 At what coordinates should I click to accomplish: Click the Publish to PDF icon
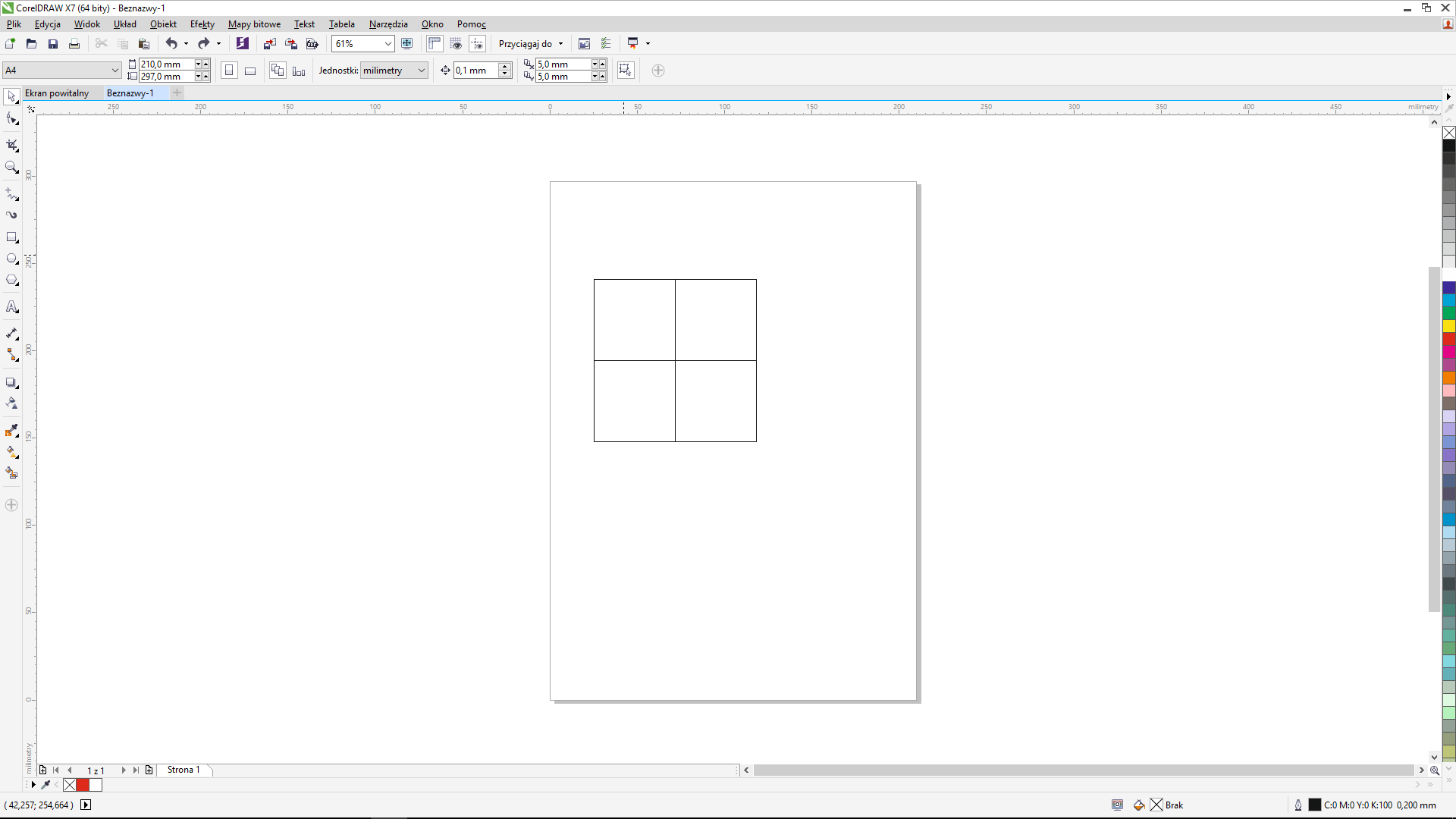tap(312, 44)
